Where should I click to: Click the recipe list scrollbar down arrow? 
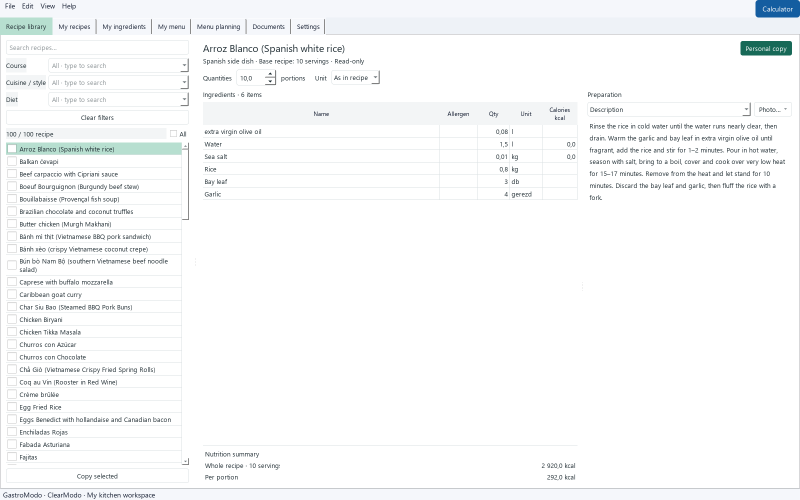[185, 461]
